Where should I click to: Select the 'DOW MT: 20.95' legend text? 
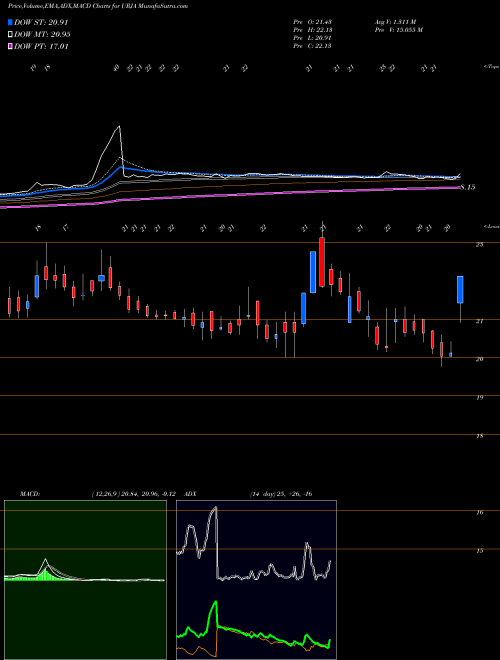pyautogui.click(x=42, y=35)
